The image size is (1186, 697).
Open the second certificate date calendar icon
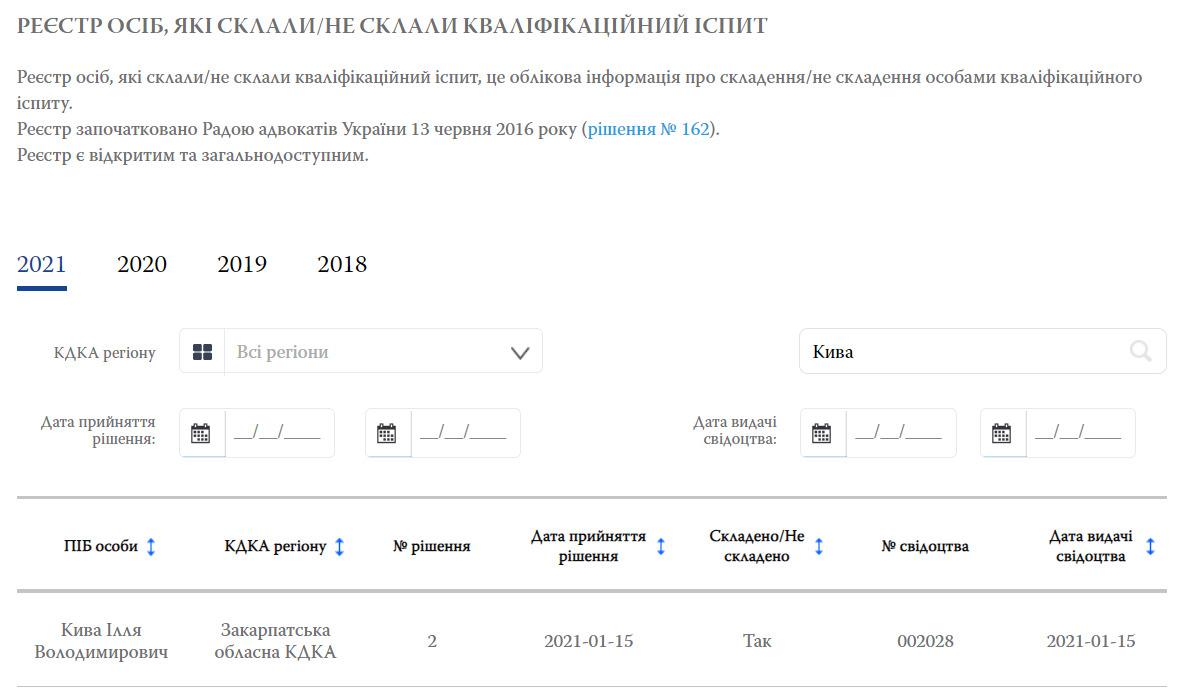1002,433
